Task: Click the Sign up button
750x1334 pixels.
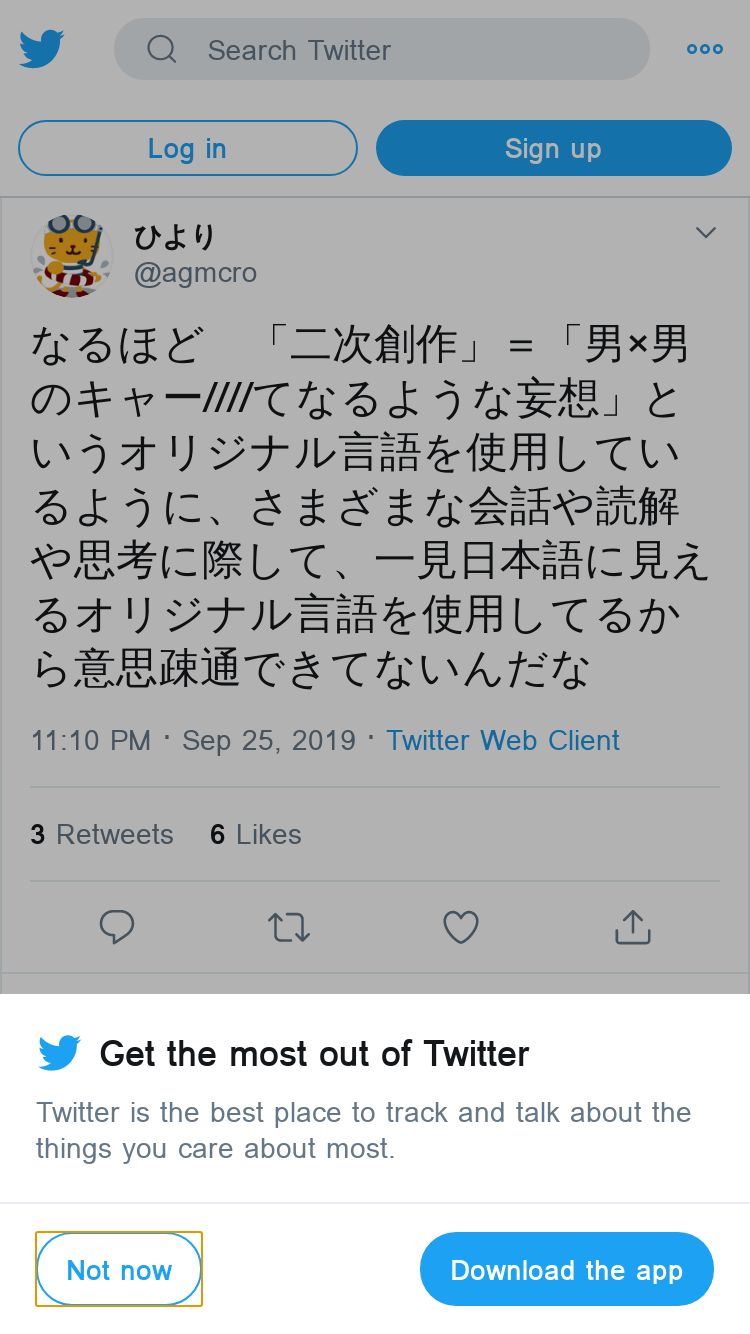Action: [554, 148]
